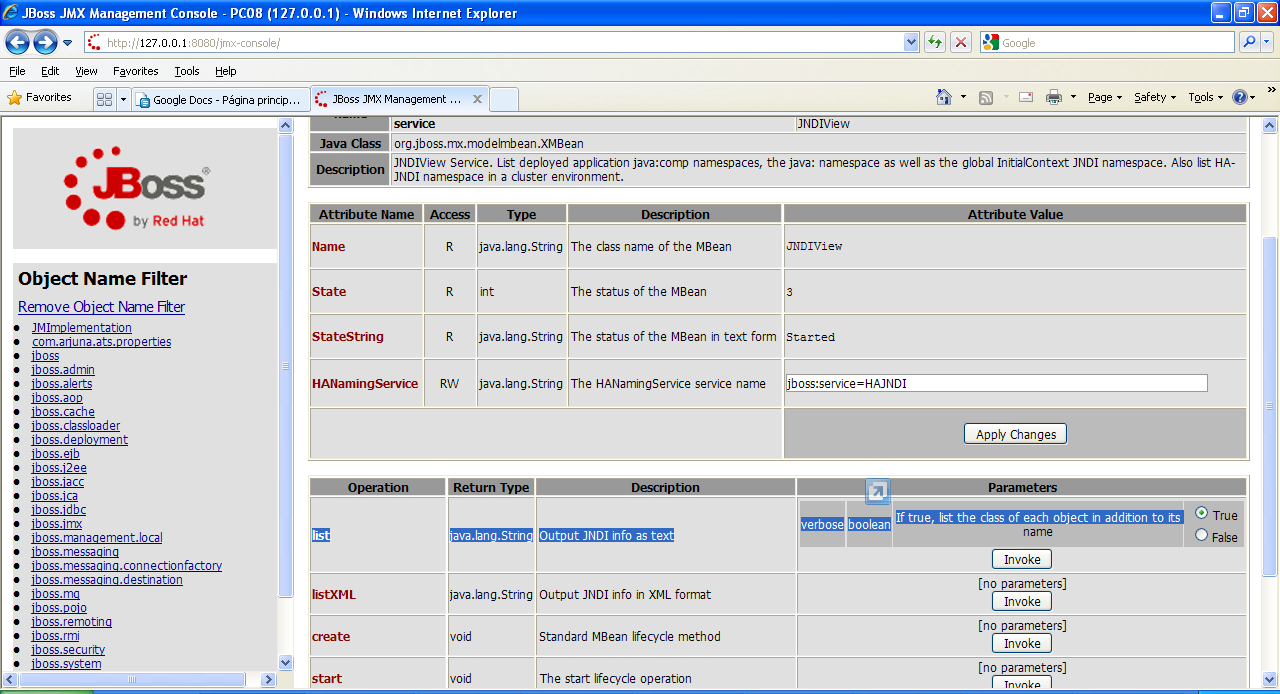Click the Home icon on the command bar
The image size is (1280, 694).
(944, 96)
